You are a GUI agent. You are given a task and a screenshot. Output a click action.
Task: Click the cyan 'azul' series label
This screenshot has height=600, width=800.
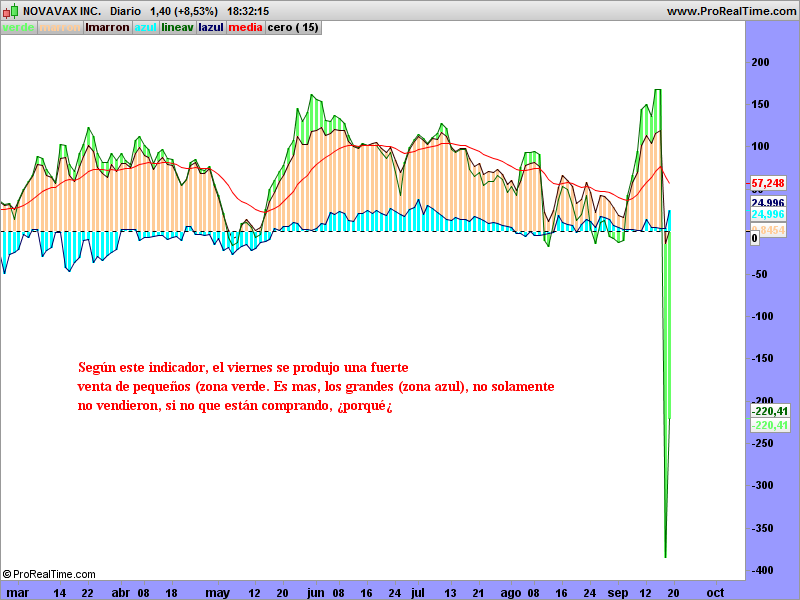click(x=145, y=27)
